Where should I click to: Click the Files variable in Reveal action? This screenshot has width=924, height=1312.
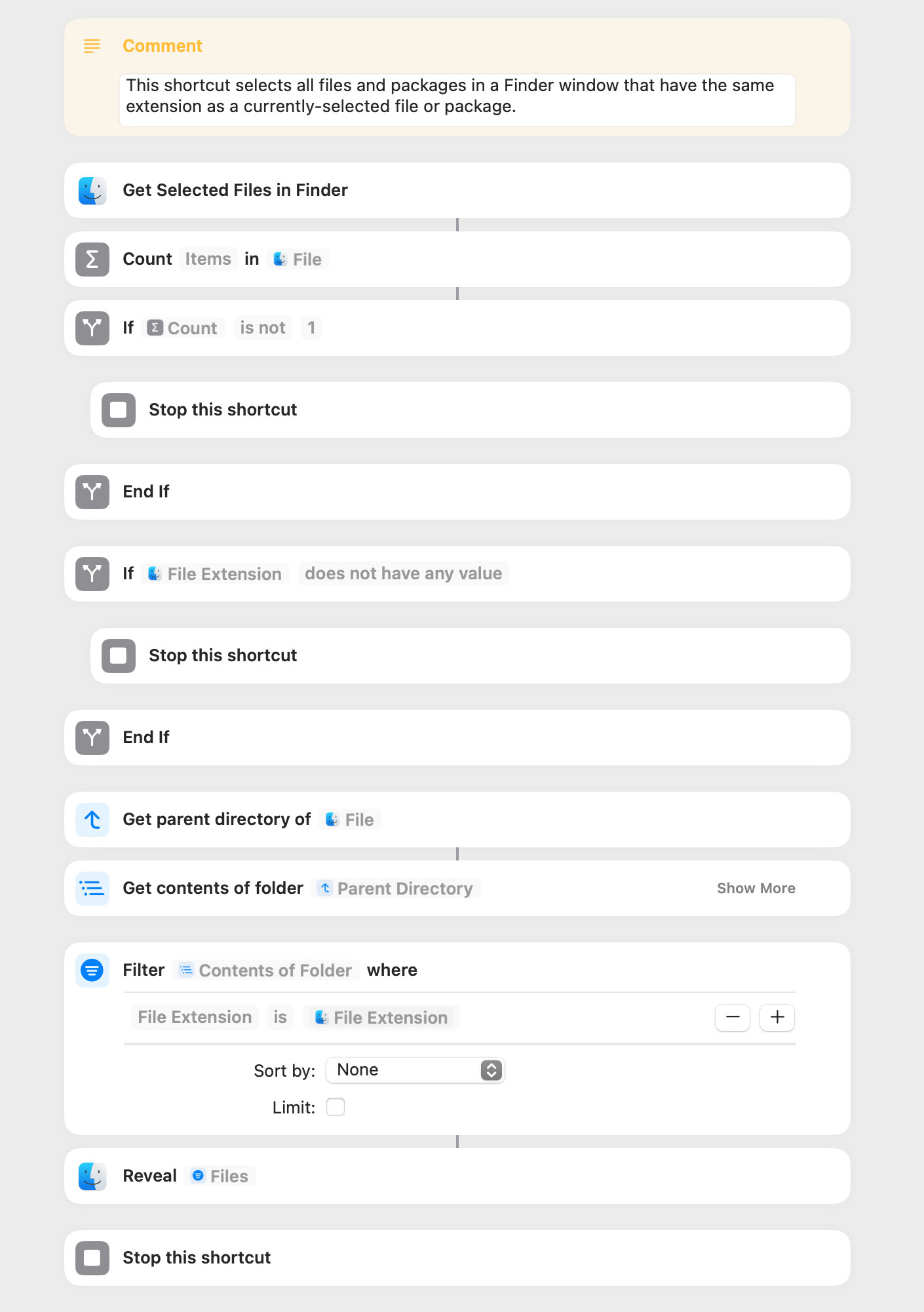[x=220, y=1176]
